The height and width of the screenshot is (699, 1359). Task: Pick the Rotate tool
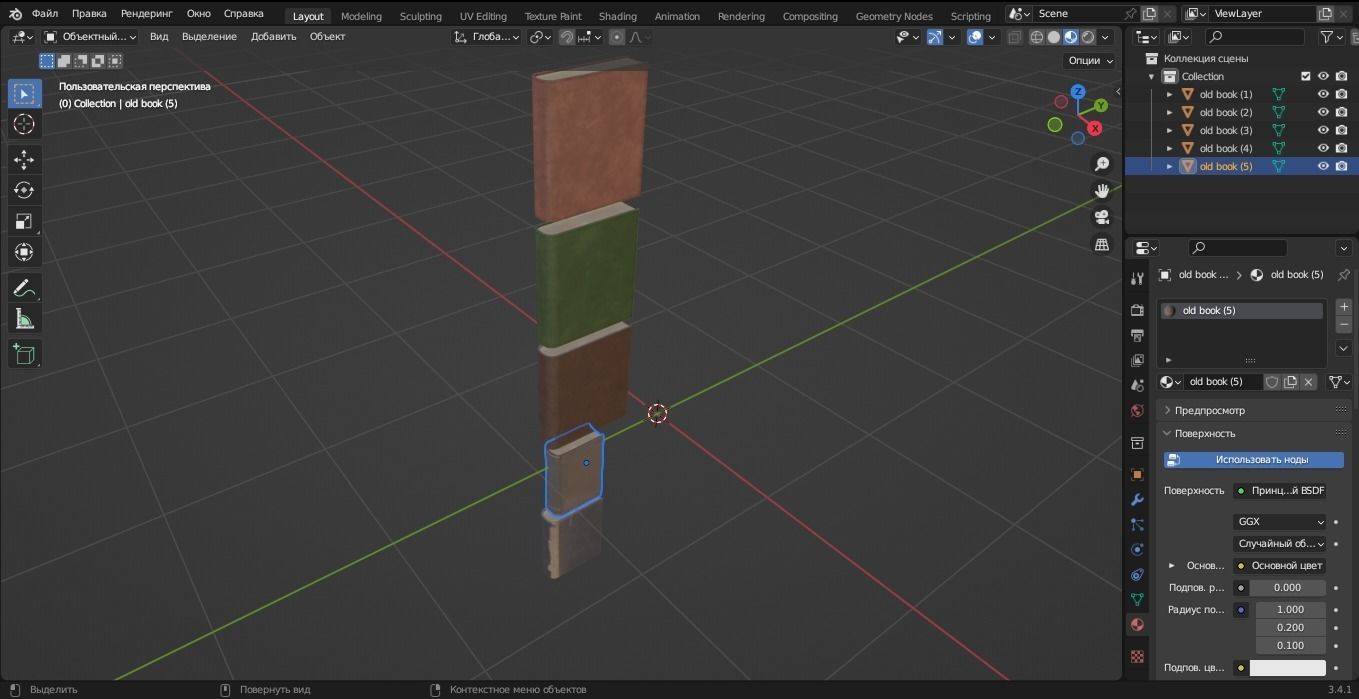pyautogui.click(x=24, y=190)
